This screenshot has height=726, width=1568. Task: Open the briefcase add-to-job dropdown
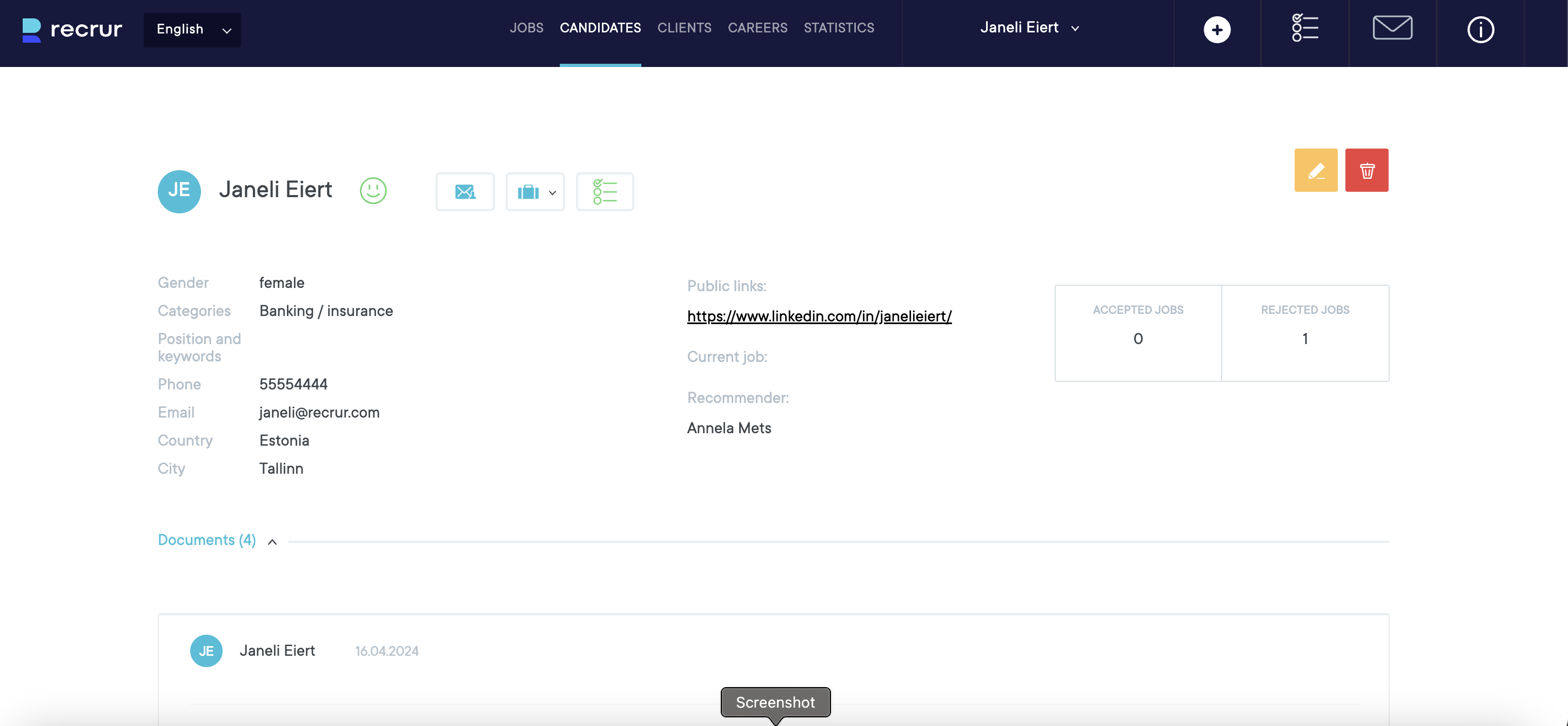point(535,192)
